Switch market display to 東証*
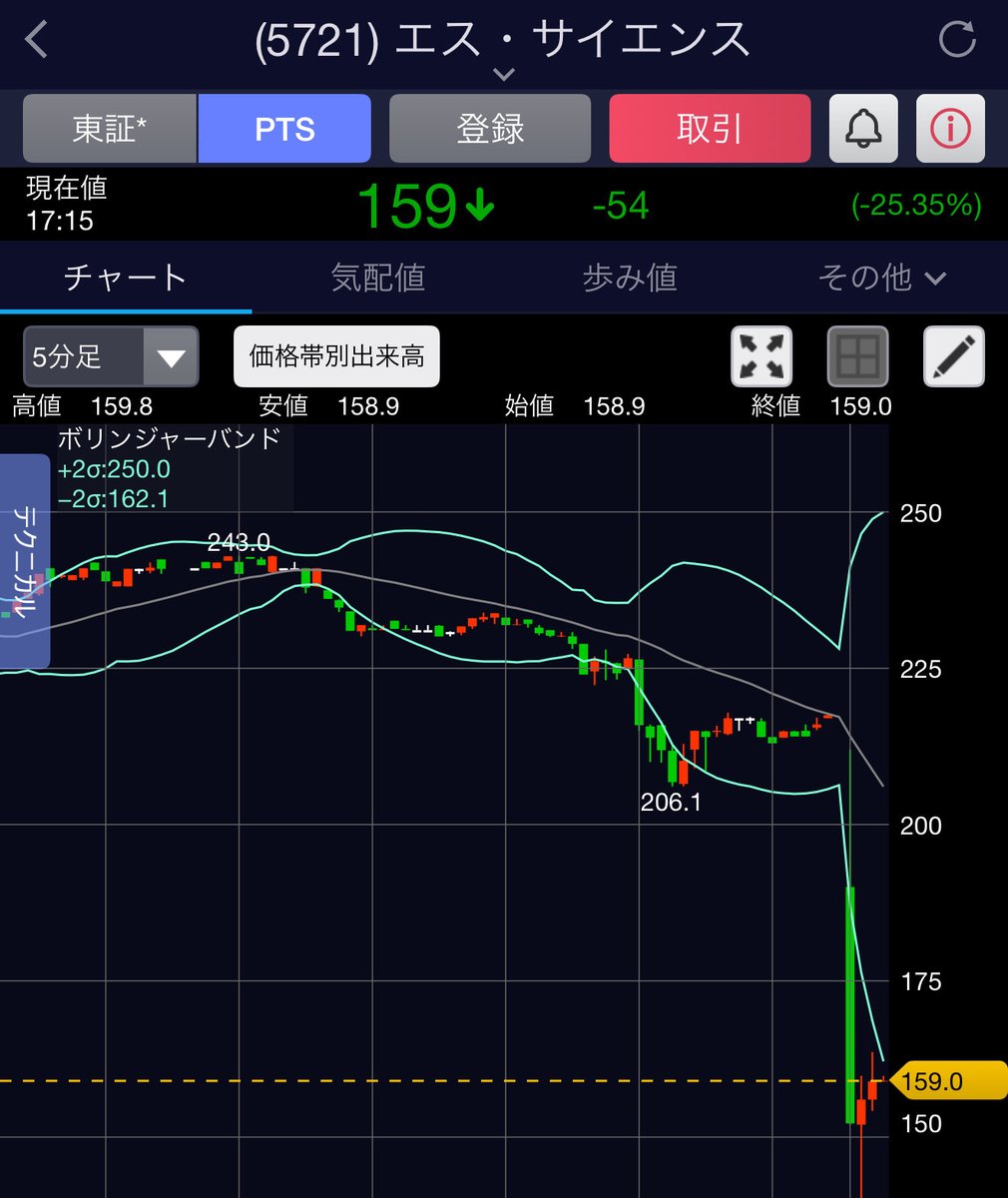 click(x=109, y=128)
